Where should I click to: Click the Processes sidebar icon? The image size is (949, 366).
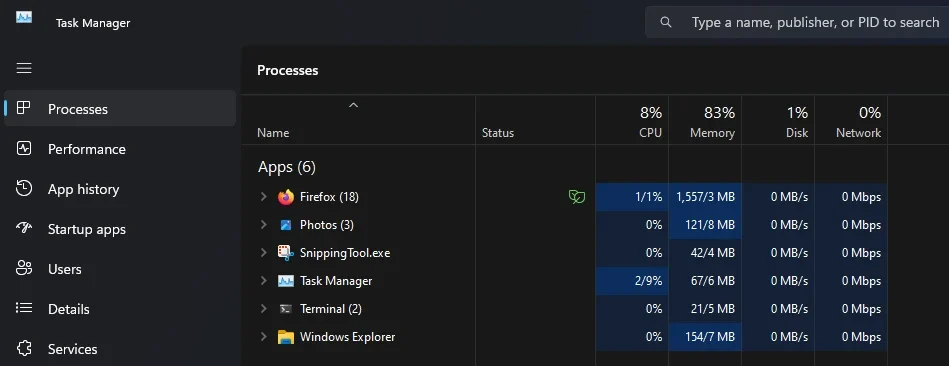point(24,108)
